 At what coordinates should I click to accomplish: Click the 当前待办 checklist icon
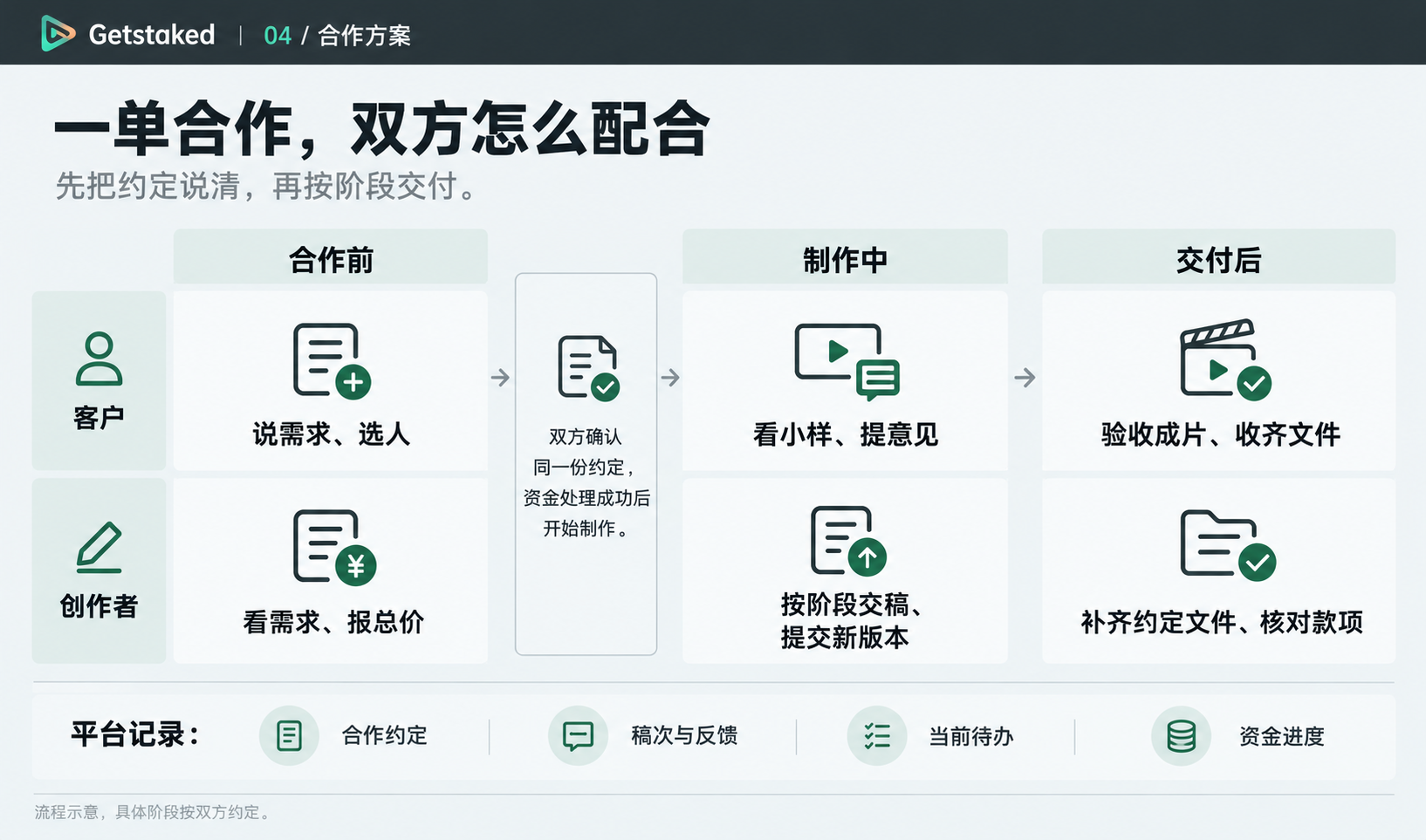pos(877,735)
